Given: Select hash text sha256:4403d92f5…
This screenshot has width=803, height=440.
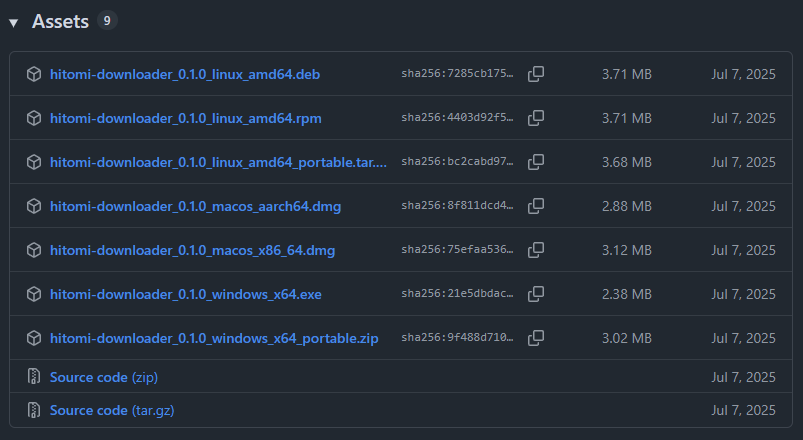Looking at the screenshot, I should click(x=457, y=117).
